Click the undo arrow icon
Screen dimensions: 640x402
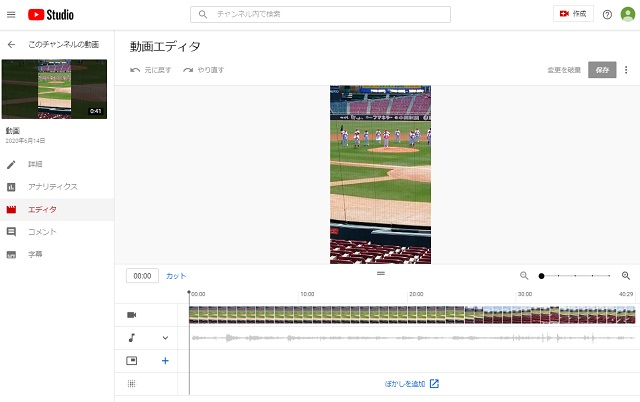coord(135,70)
